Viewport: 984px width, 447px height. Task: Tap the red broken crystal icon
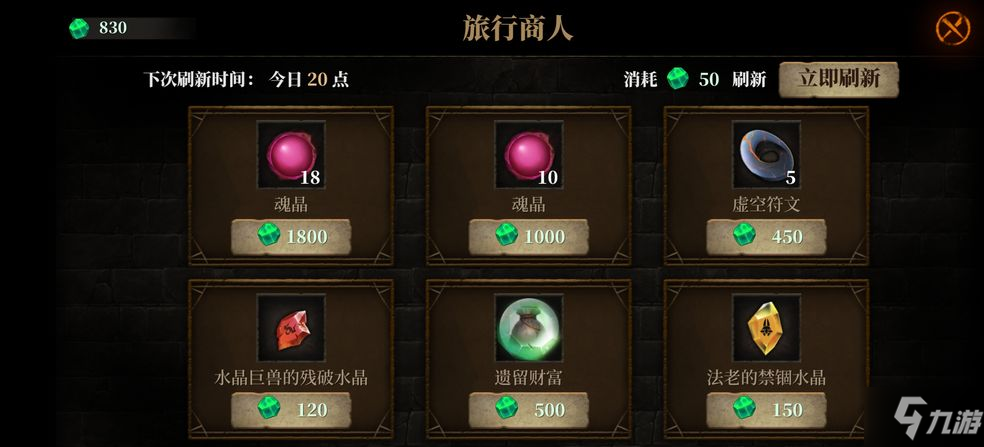(x=291, y=328)
